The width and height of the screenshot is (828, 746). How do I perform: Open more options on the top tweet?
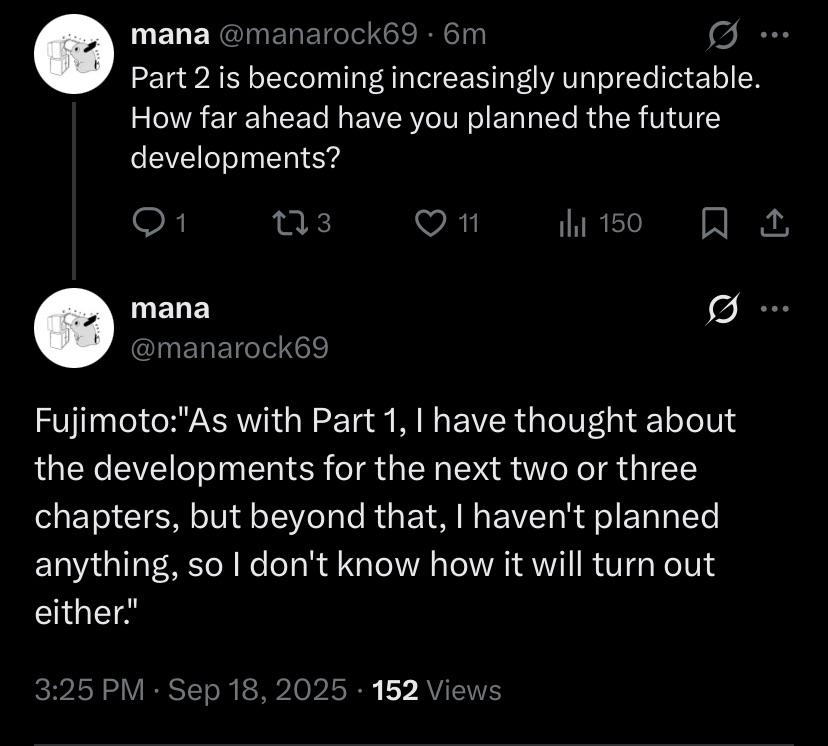775,36
